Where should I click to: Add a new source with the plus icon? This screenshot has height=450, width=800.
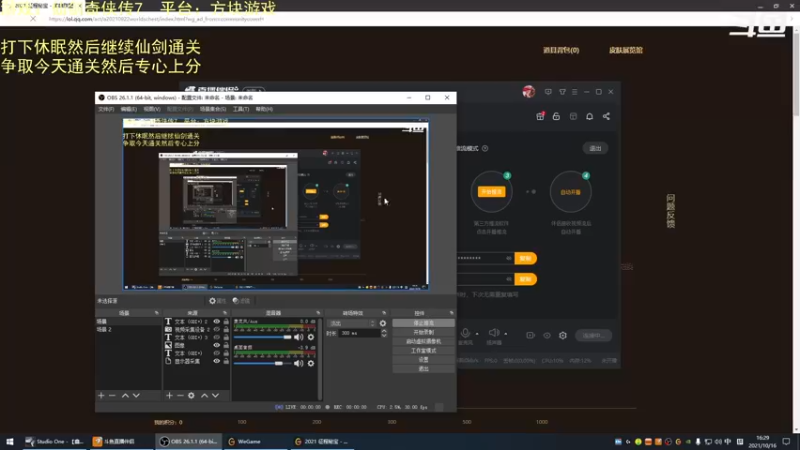pos(169,395)
